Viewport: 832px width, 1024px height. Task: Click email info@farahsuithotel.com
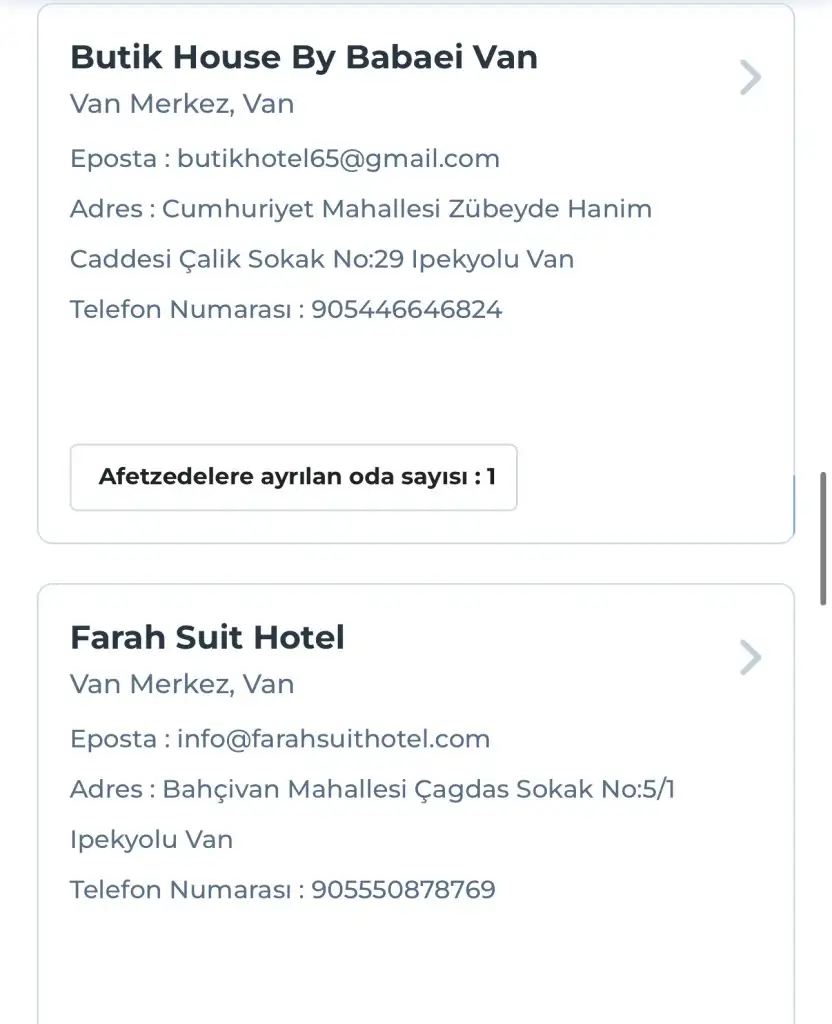[x=333, y=739]
